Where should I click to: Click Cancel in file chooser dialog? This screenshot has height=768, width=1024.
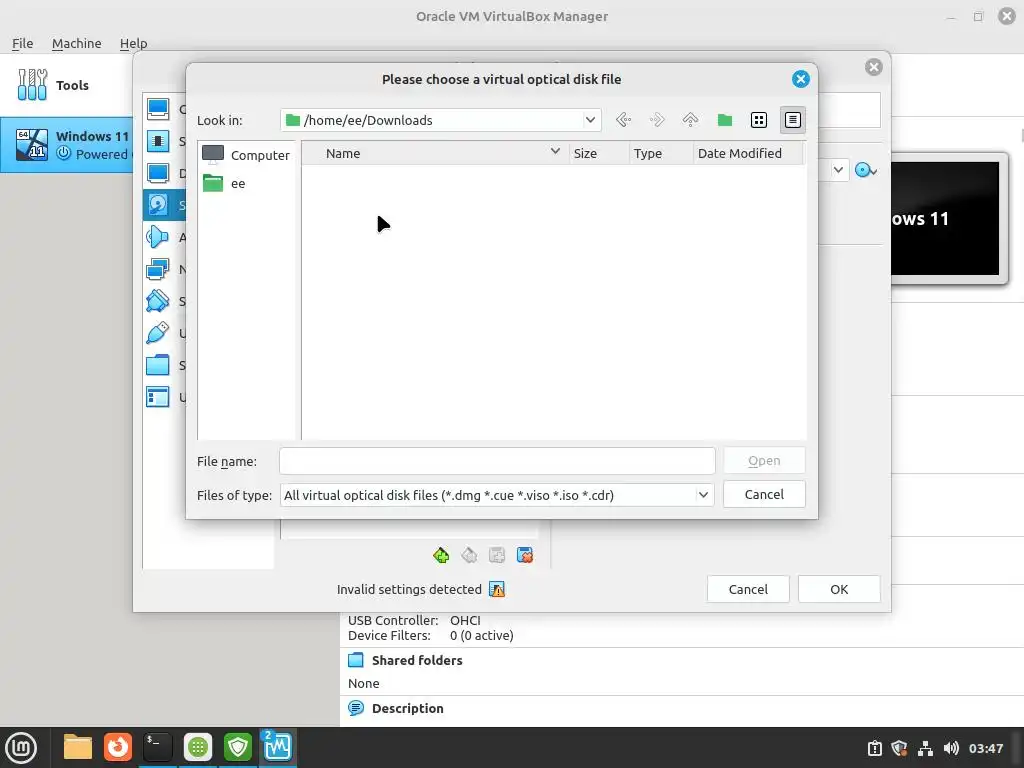pyautogui.click(x=764, y=494)
